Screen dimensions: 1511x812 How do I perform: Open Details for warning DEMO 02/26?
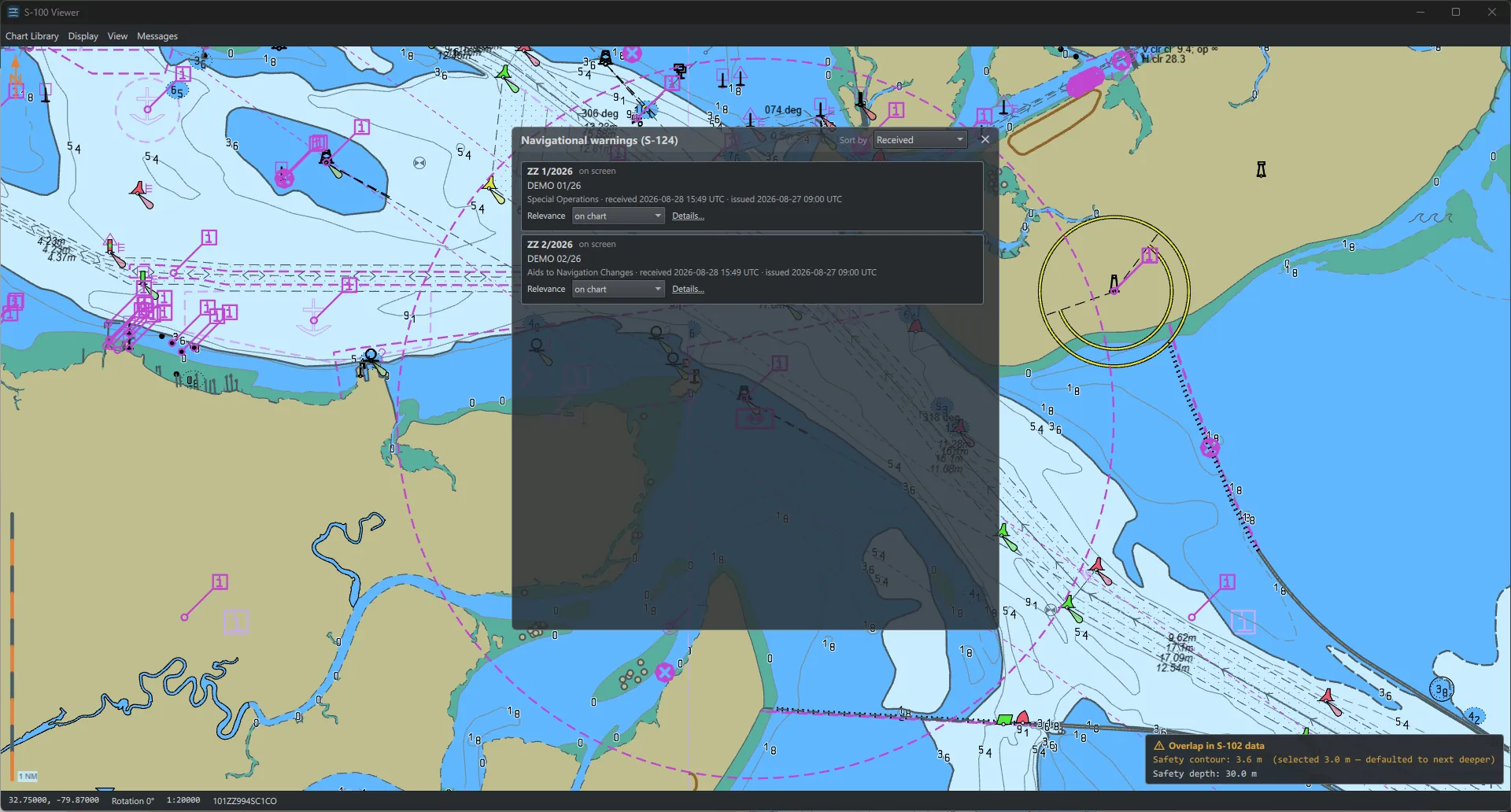tap(688, 289)
